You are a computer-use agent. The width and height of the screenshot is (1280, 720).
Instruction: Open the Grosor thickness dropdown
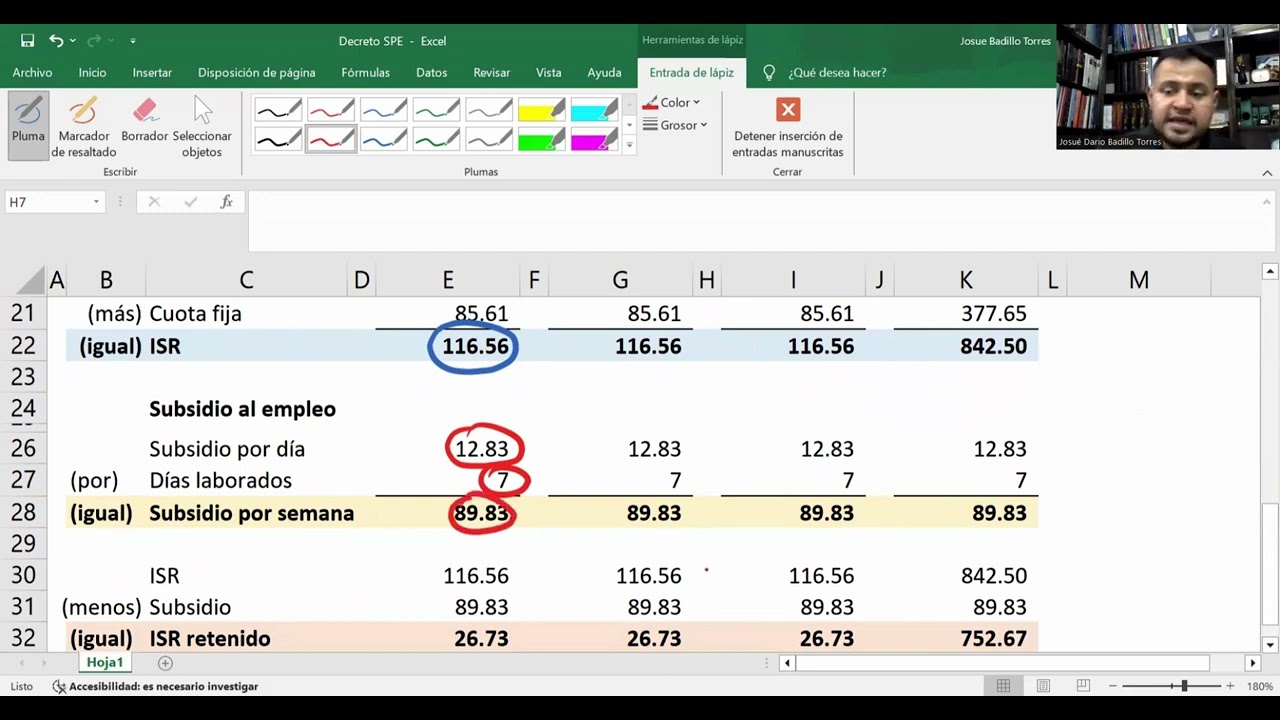tap(675, 125)
